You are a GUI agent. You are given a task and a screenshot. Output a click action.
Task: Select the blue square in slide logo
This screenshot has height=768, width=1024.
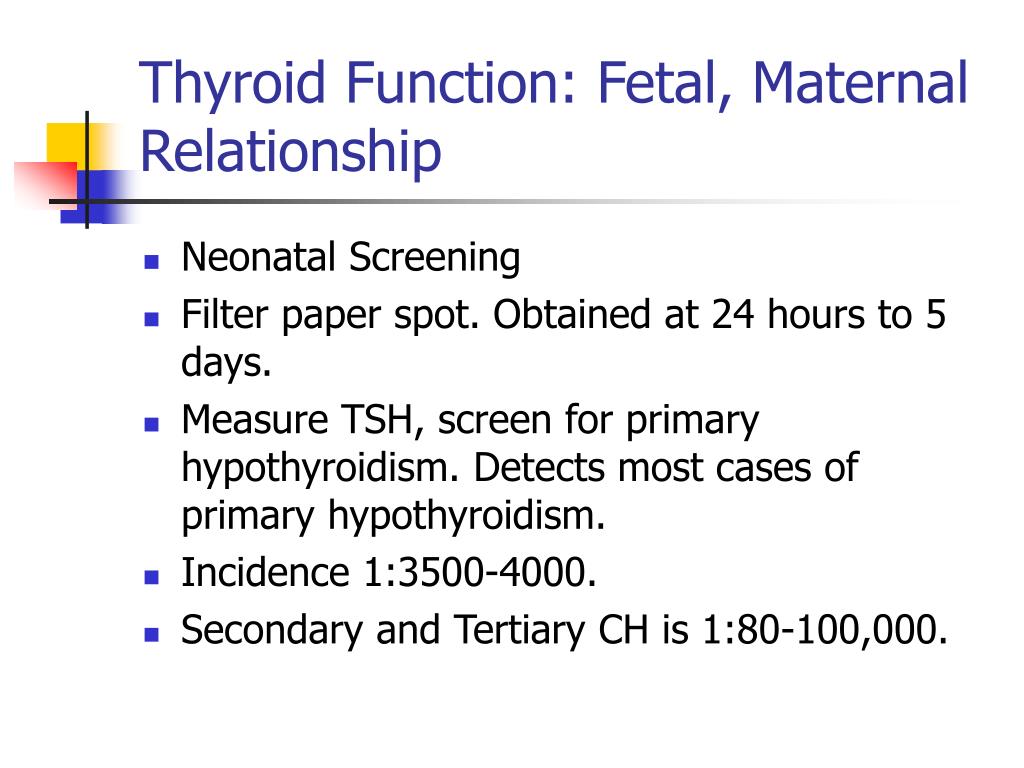point(98,196)
